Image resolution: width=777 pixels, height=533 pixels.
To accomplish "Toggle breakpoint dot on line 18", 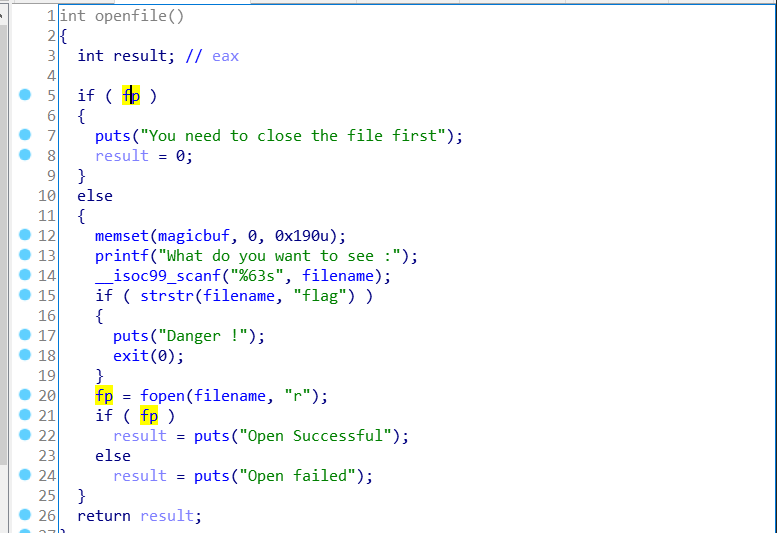I will pyautogui.click(x=25, y=355).
